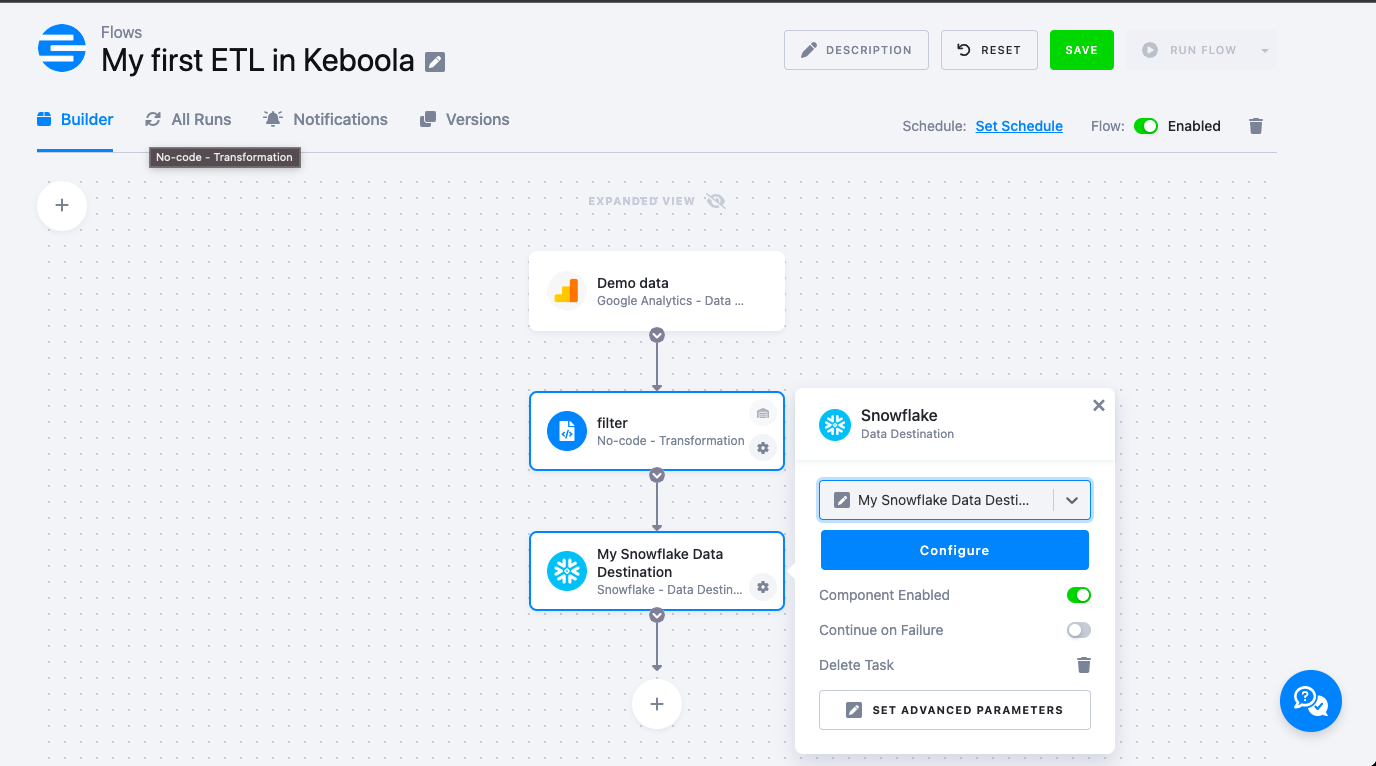Click the flow delete trash icon
This screenshot has height=766, width=1376.
[x=1256, y=126]
